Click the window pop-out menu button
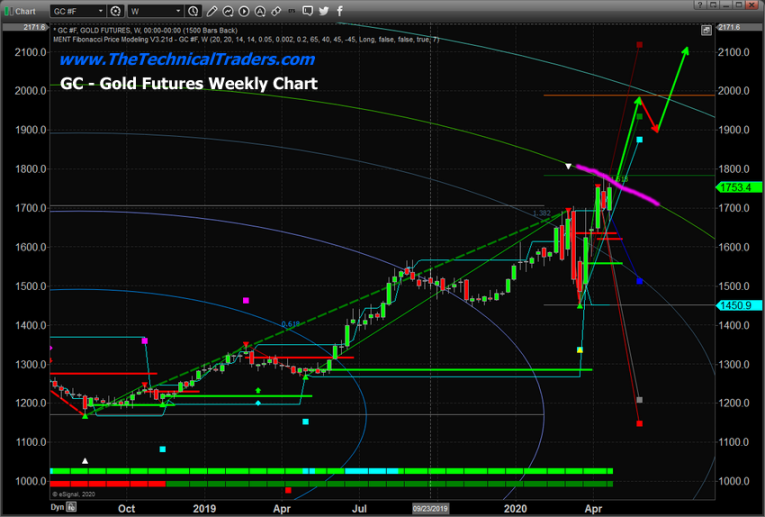This screenshot has width=765, height=517. 713,5
